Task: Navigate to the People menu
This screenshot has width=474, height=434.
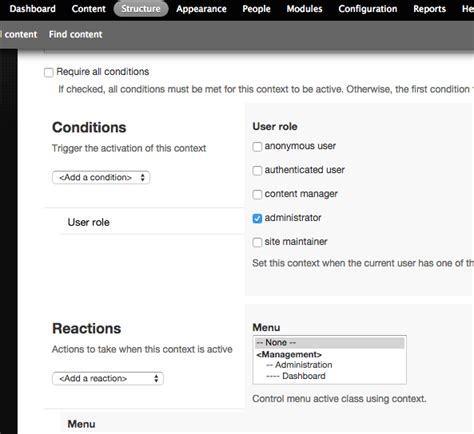Action: tap(256, 9)
